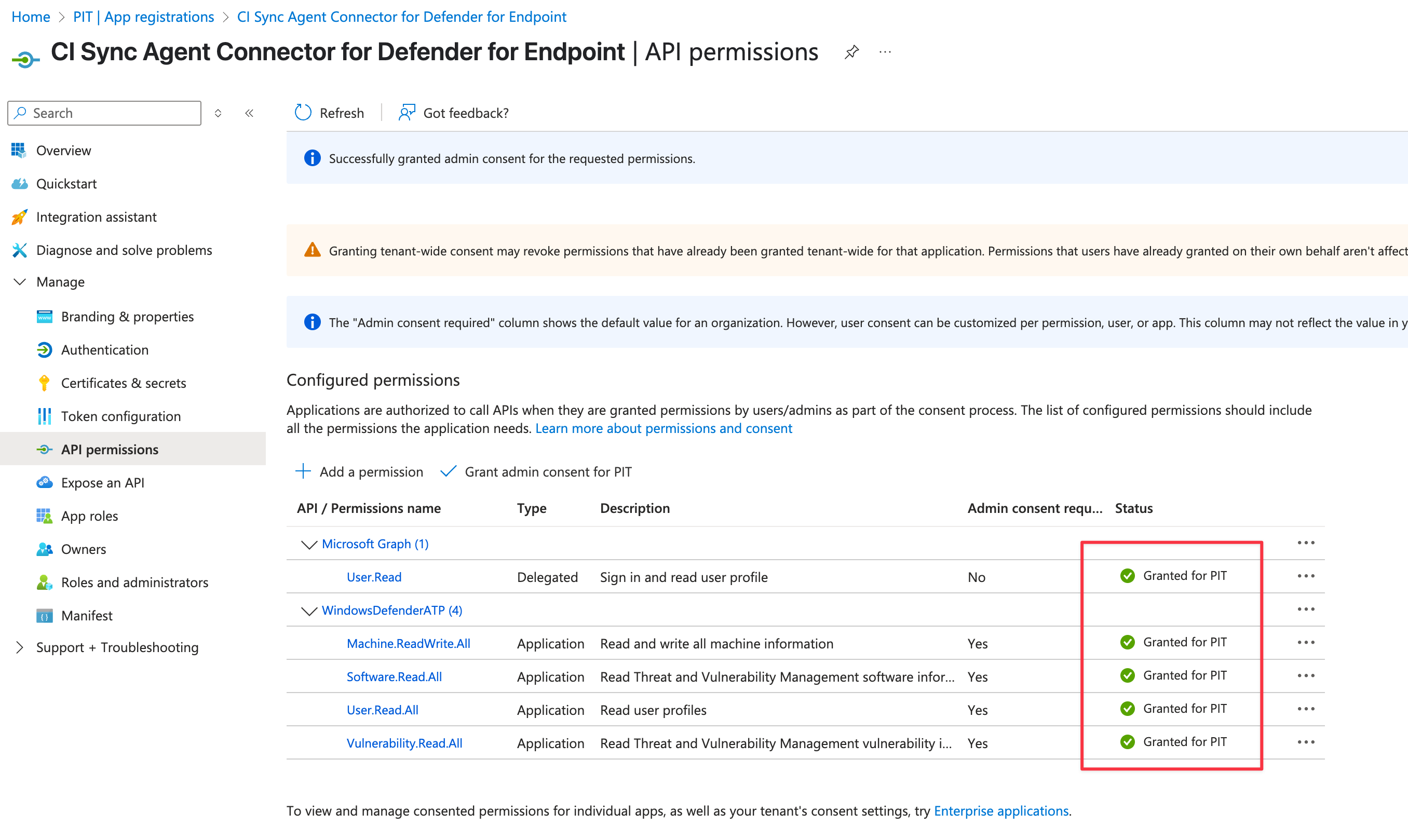This screenshot has height=840, width=1408.
Task: Open Learn more about permissions and consent
Action: pos(664,428)
